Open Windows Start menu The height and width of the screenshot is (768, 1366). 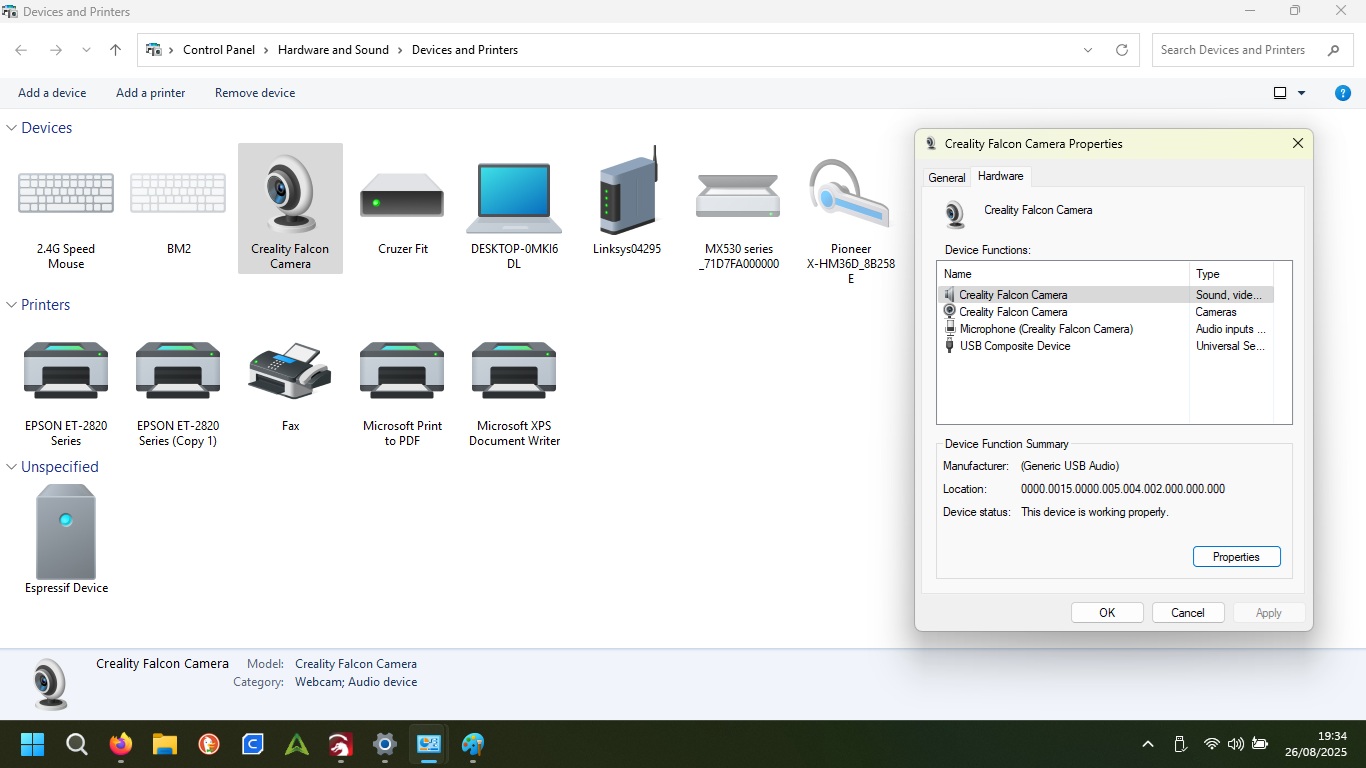[x=32, y=744]
